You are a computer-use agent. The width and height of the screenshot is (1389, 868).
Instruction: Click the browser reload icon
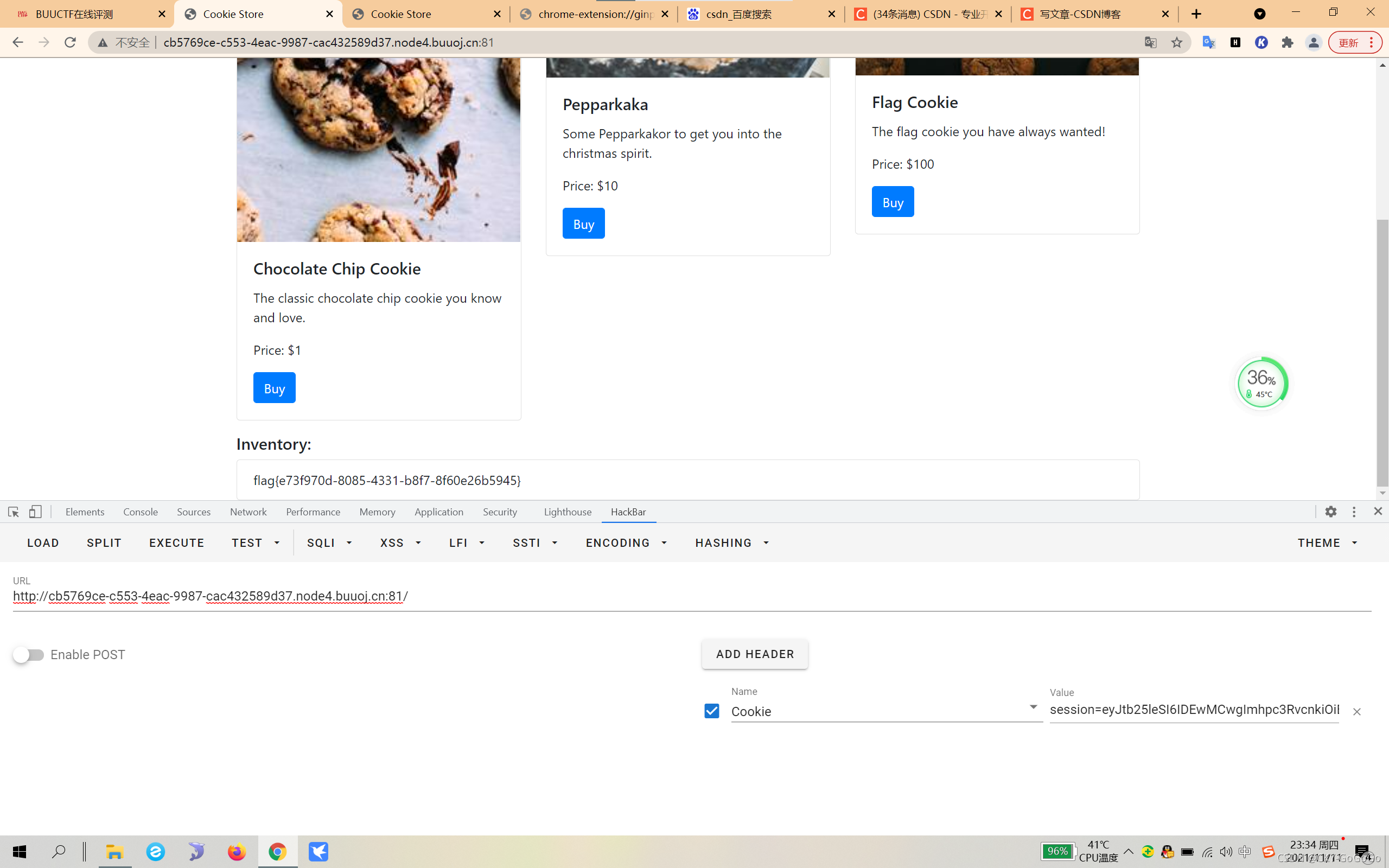pyautogui.click(x=70, y=42)
